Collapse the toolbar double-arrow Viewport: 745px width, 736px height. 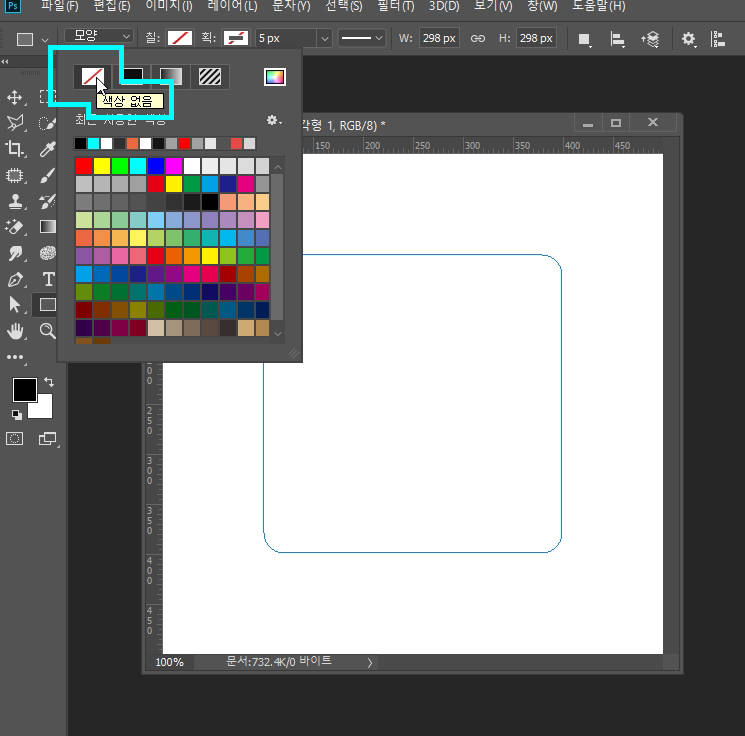(5, 61)
